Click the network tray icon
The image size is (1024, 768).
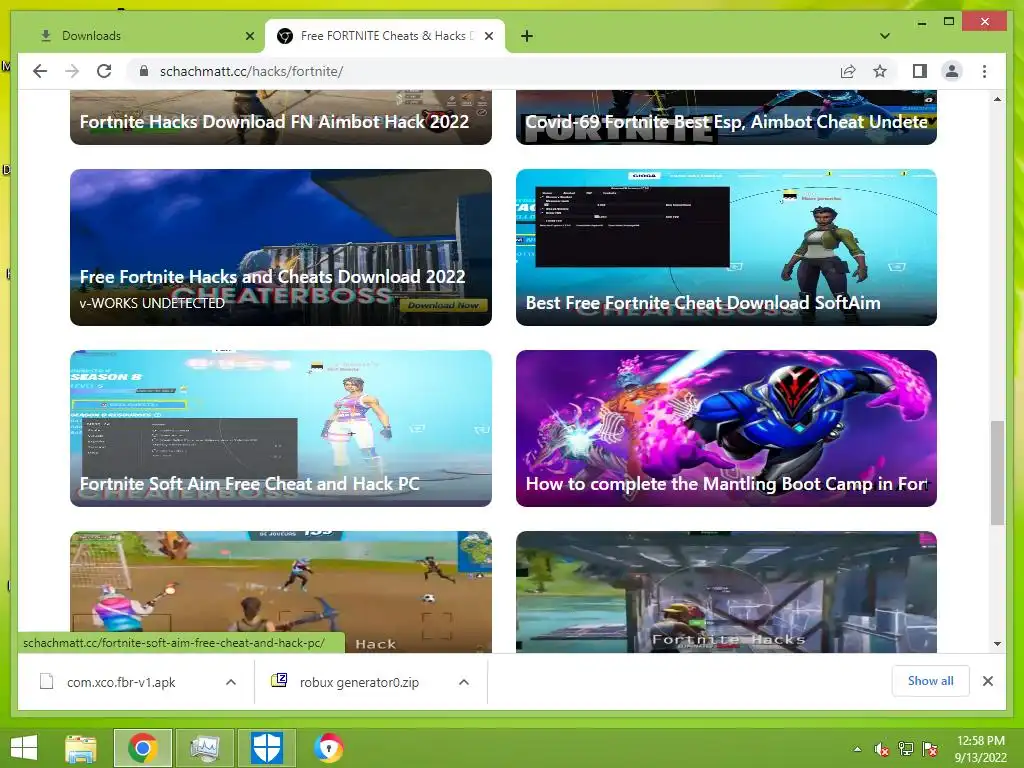906,749
